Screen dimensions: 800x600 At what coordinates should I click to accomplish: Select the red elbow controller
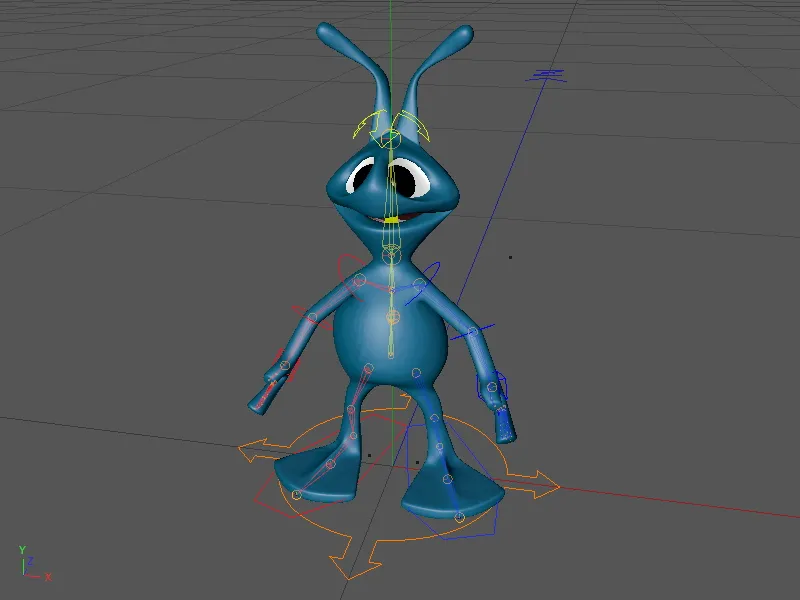click(311, 317)
